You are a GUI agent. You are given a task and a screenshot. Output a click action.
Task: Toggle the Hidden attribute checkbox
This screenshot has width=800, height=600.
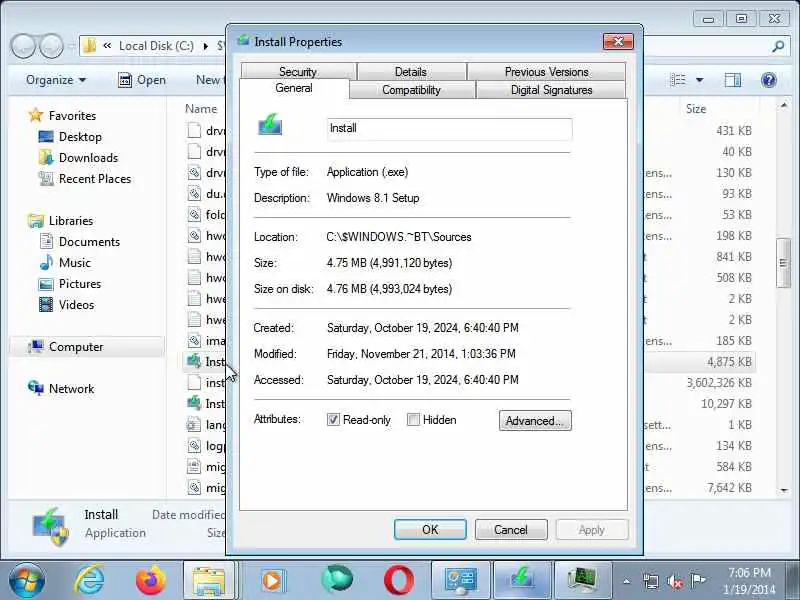point(413,420)
